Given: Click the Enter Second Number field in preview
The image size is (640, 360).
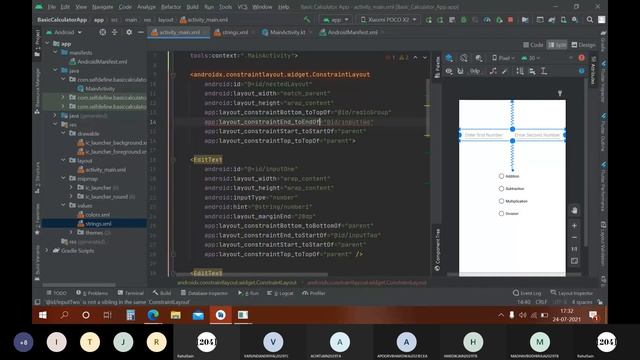Looking at the screenshot, I should click(538, 135).
